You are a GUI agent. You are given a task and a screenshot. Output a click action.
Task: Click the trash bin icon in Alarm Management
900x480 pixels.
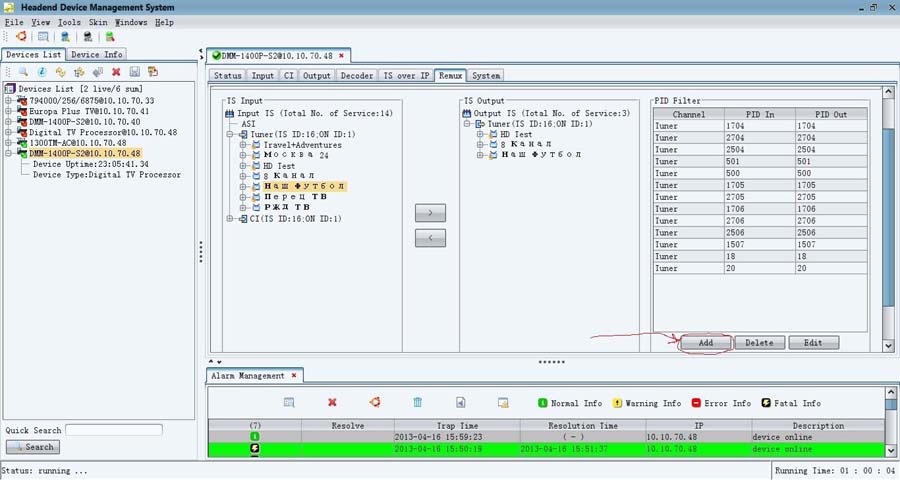(x=418, y=402)
